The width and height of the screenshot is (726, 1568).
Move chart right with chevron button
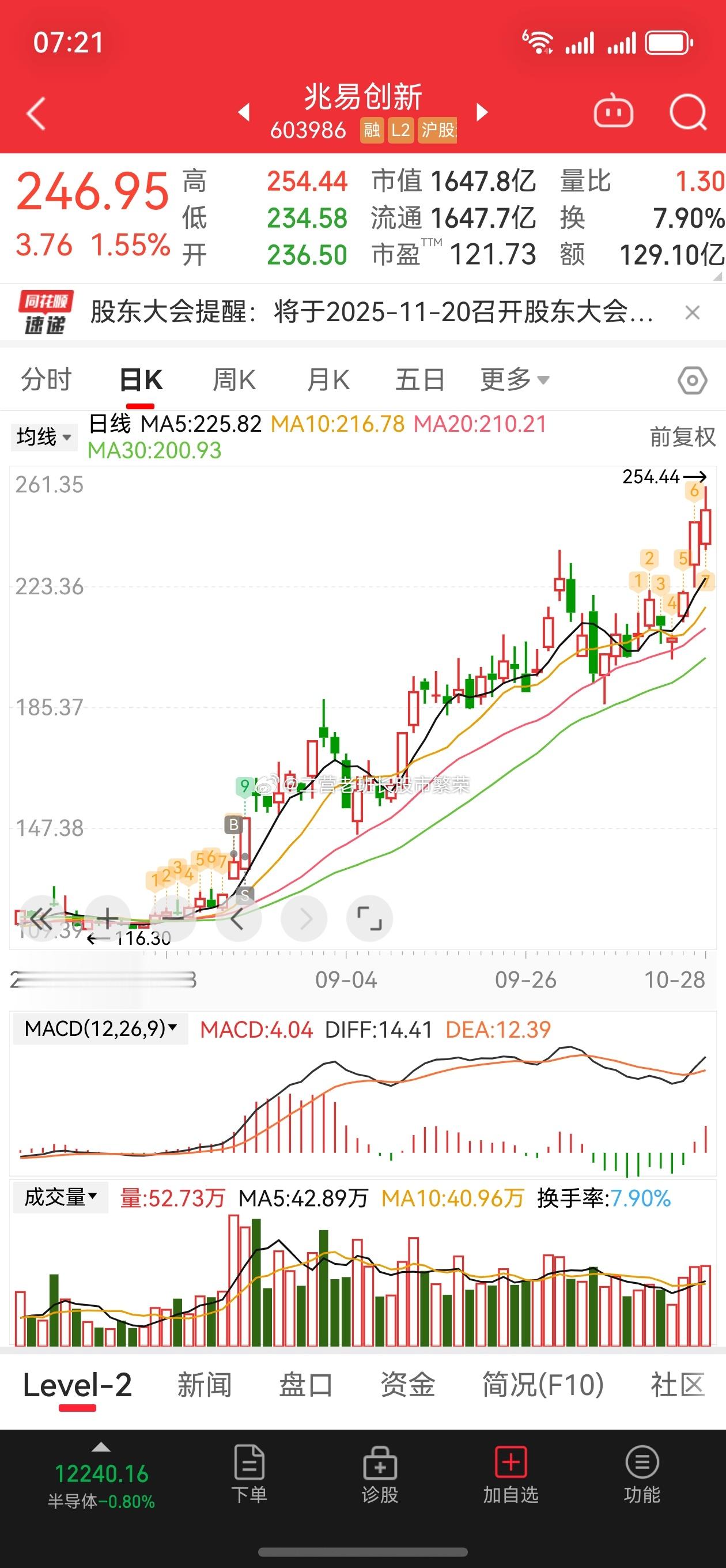click(x=304, y=918)
